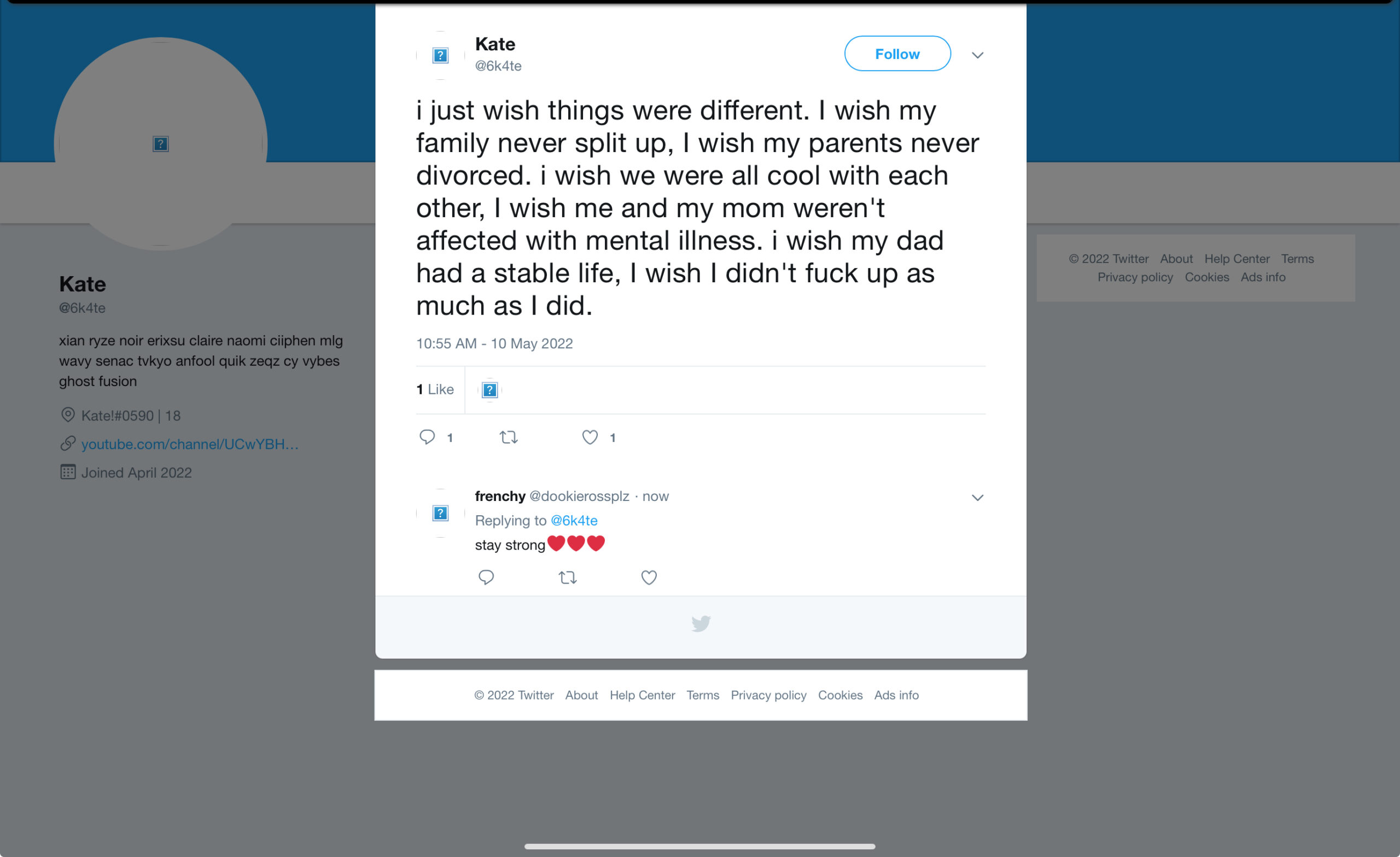Screen dimensions: 1400x857
Task: Open avatar of user who liked tweet
Action: 490,390
